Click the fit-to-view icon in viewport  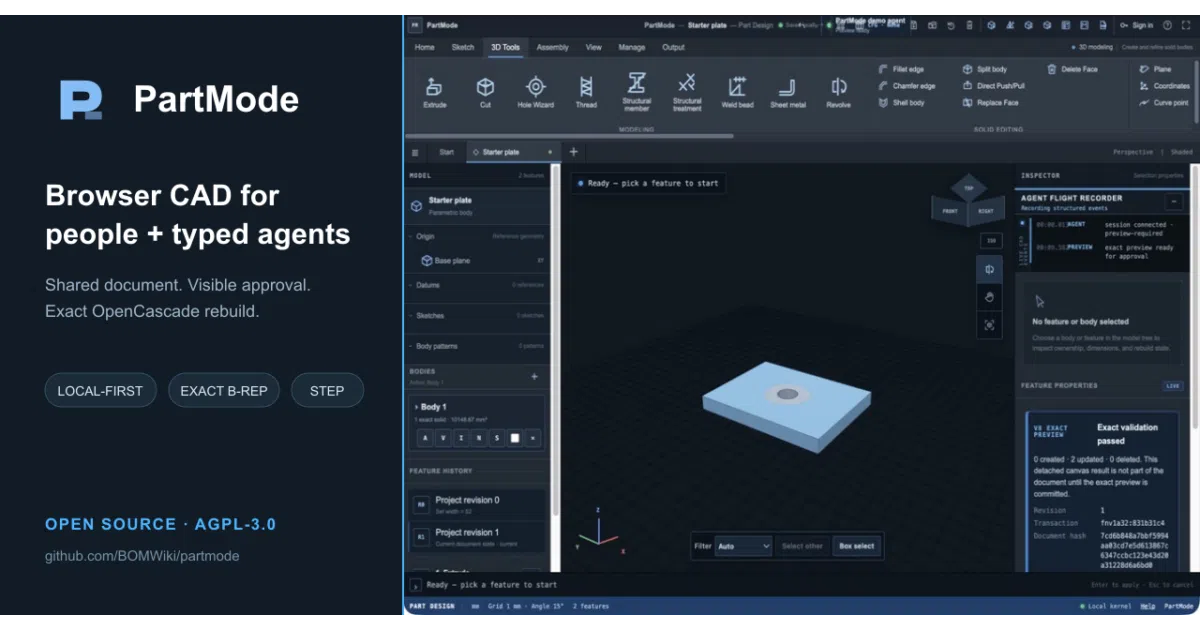click(x=989, y=325)
